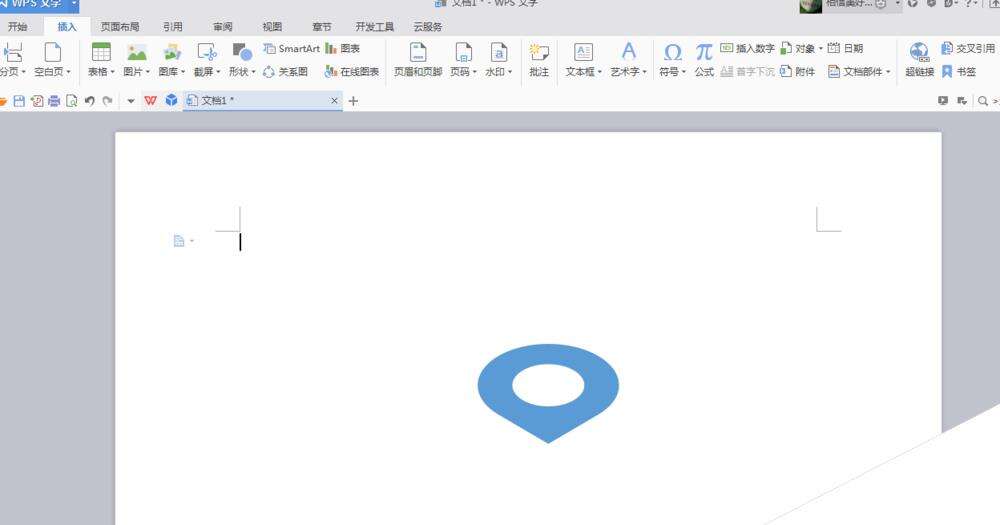Click the print icon in quick toolbar
The width and height of the screenshot is (1000, 525).
[54, 101]
